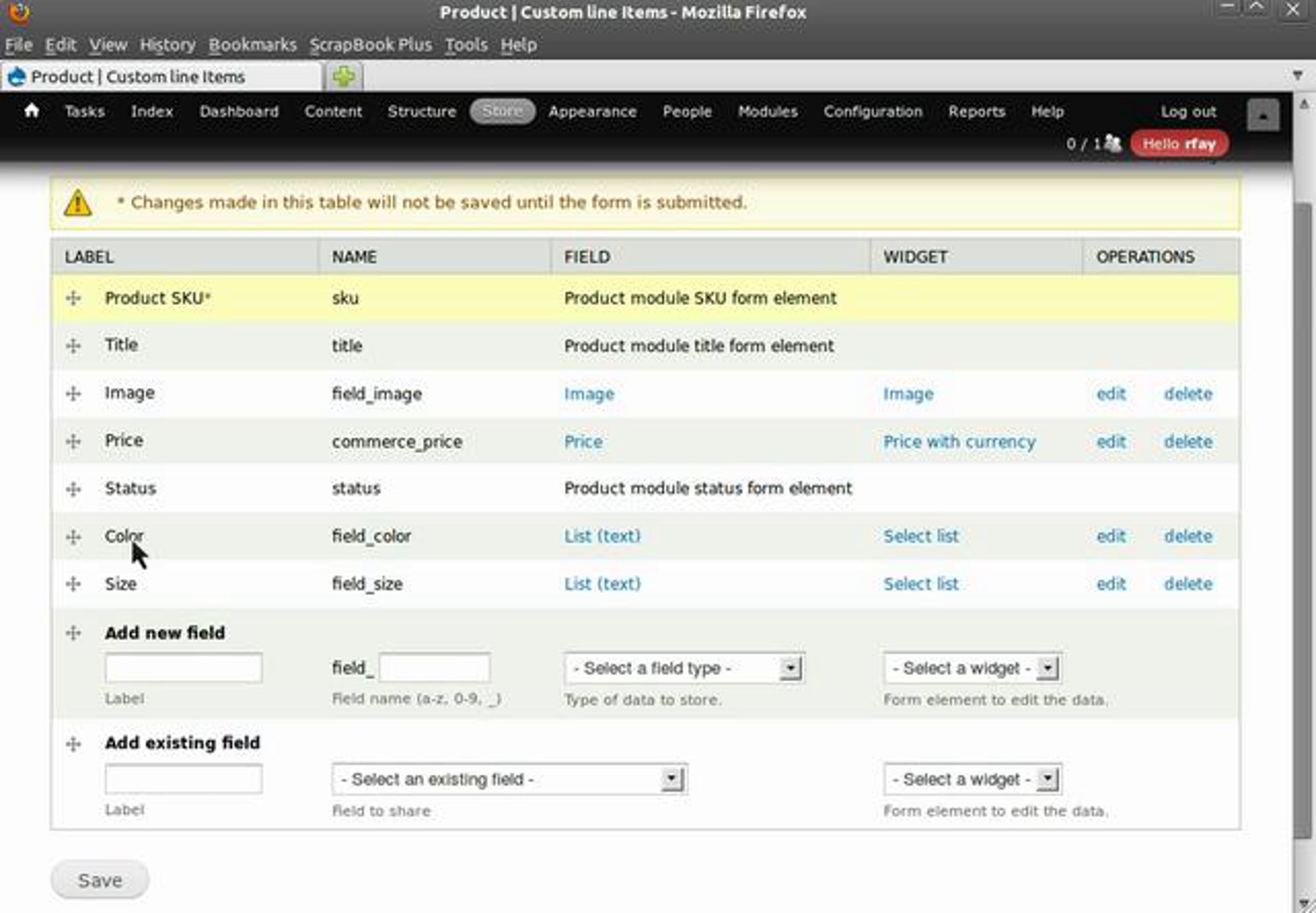
Task: Click the Hello rfay user button
Action: 1179,144
